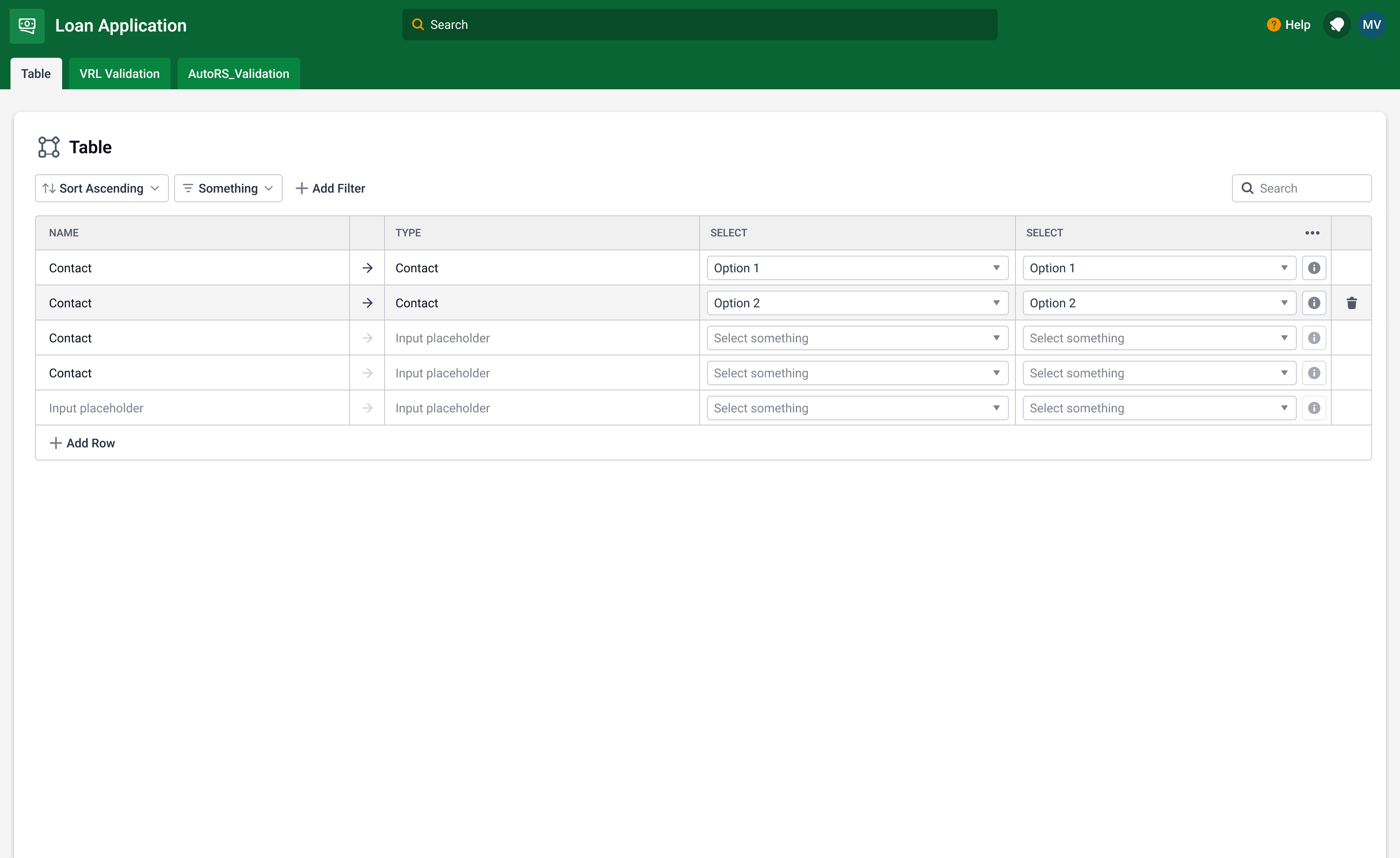Focus the table Search input

1301,188
